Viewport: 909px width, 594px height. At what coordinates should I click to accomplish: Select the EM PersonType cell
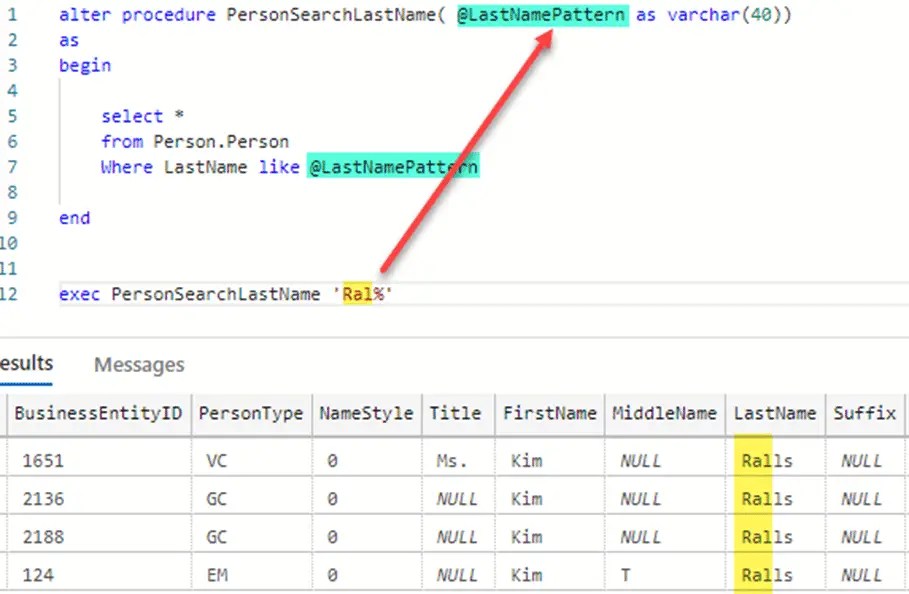[251, 575]
